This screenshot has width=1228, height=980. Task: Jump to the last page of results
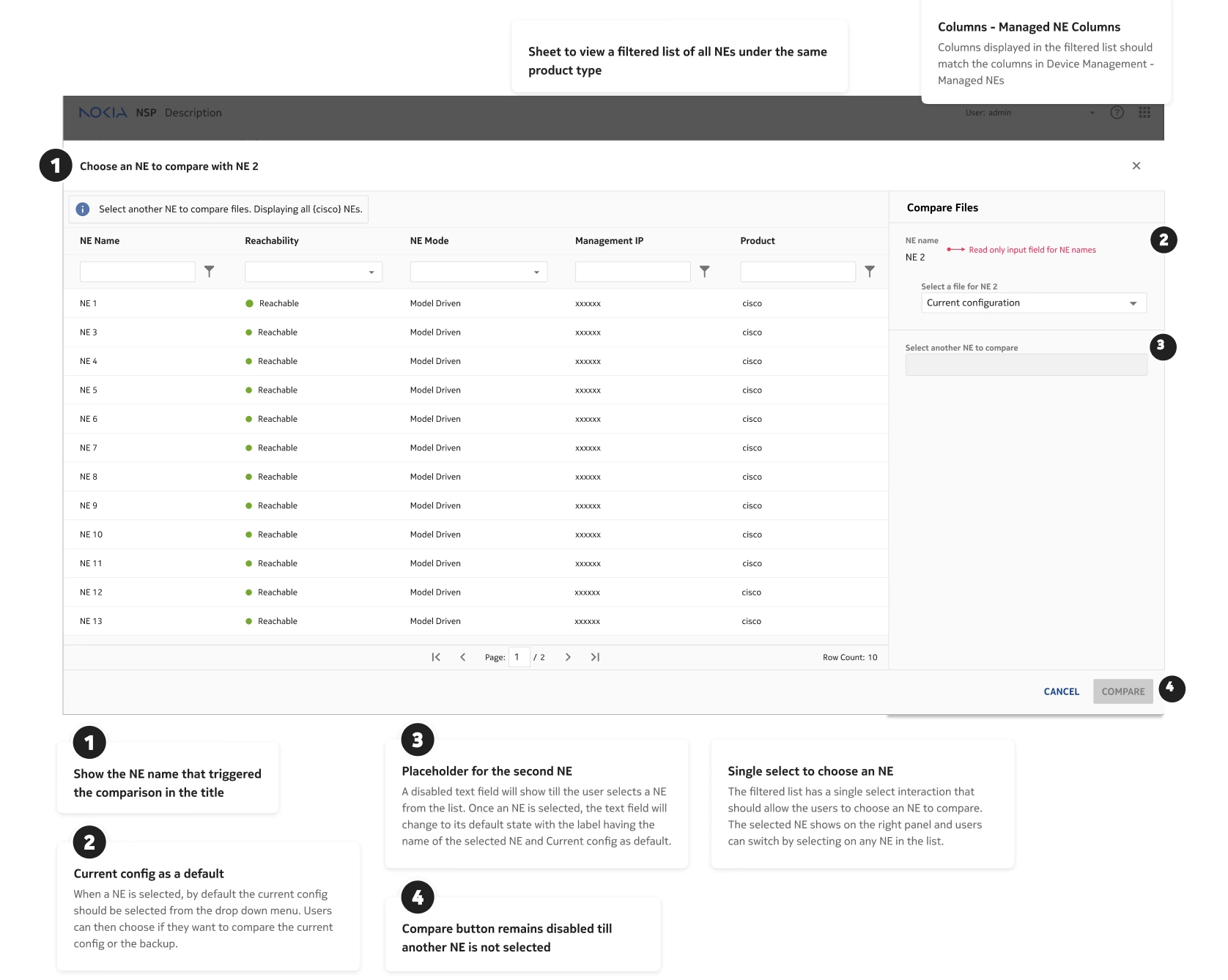pyautogui.click(x=595, y=657)
